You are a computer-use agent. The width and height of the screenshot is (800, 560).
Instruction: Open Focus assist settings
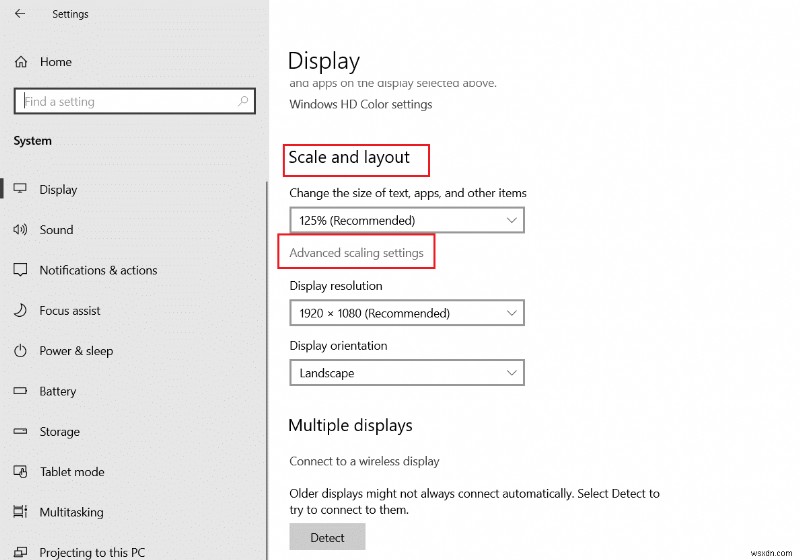tap(70, 310)
